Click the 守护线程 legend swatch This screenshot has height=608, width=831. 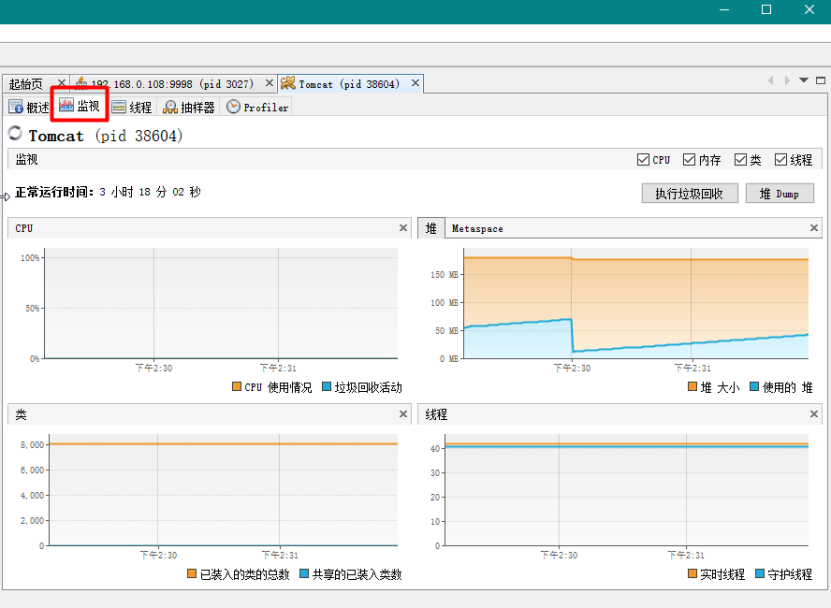tap(759, 574)
